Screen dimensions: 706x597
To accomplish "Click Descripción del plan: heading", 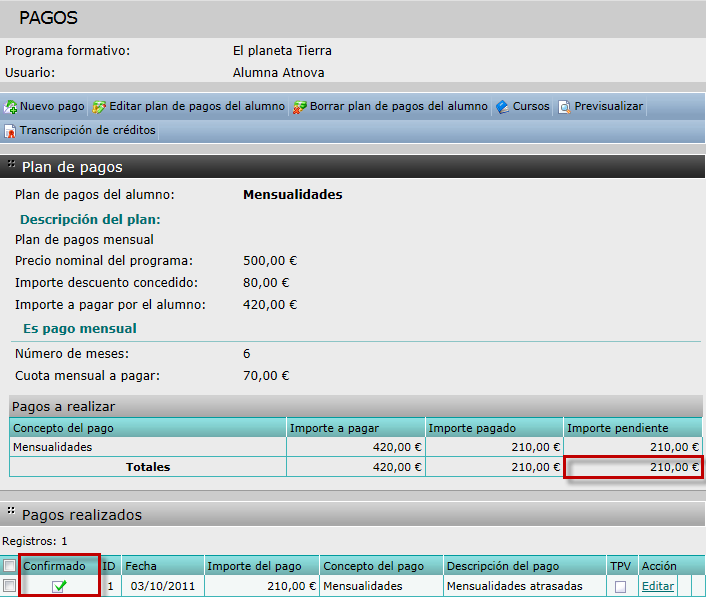I will [x=90, y=219].
